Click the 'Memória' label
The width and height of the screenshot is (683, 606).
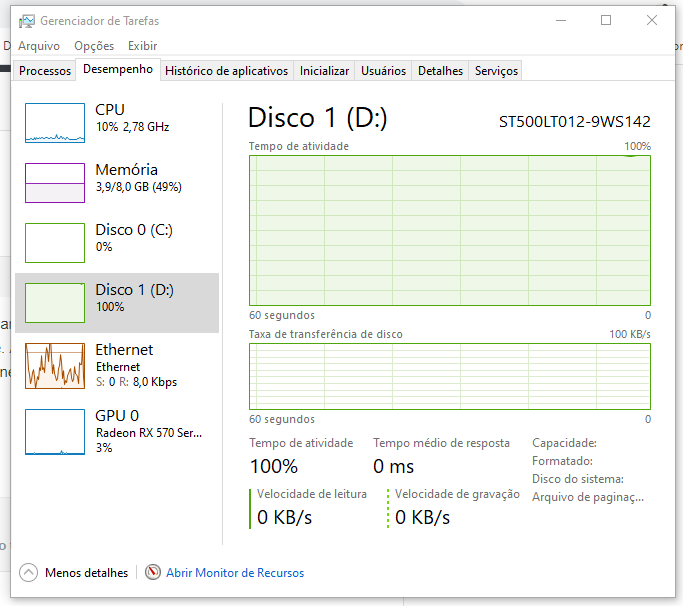coord(127,170)
